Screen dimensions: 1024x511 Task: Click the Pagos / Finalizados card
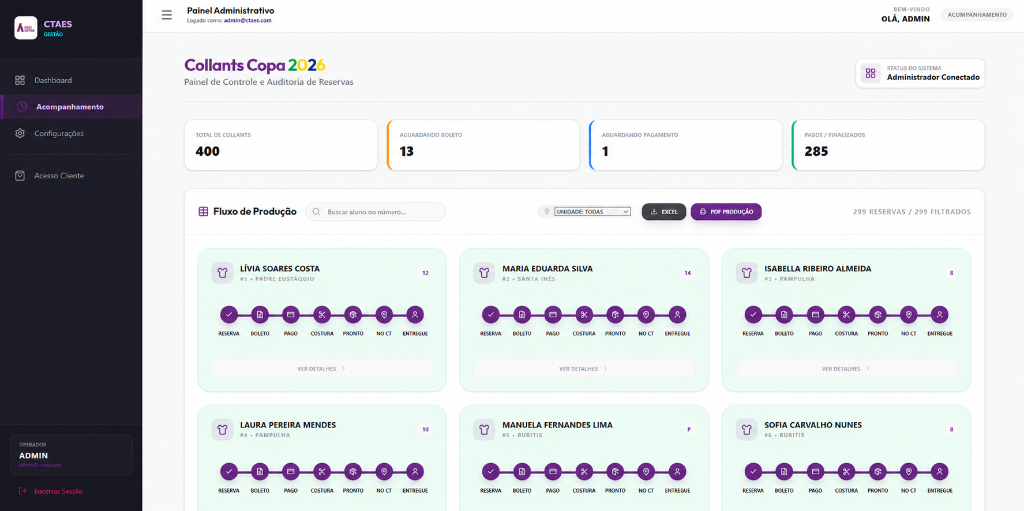[x=888, y=145]
